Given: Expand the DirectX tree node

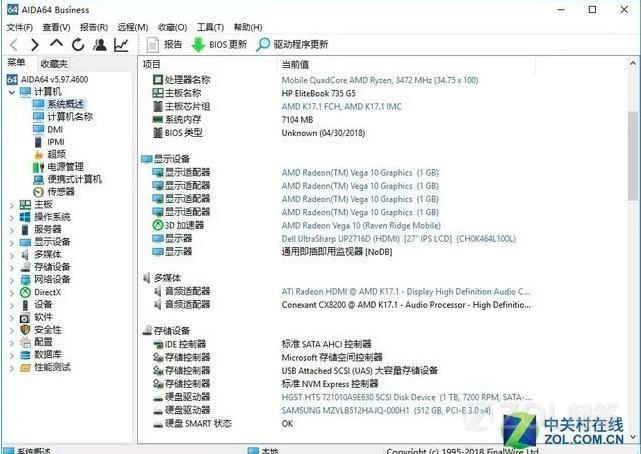Looking at the screenshot, I should pyautogui.click(x=11, y=293).
